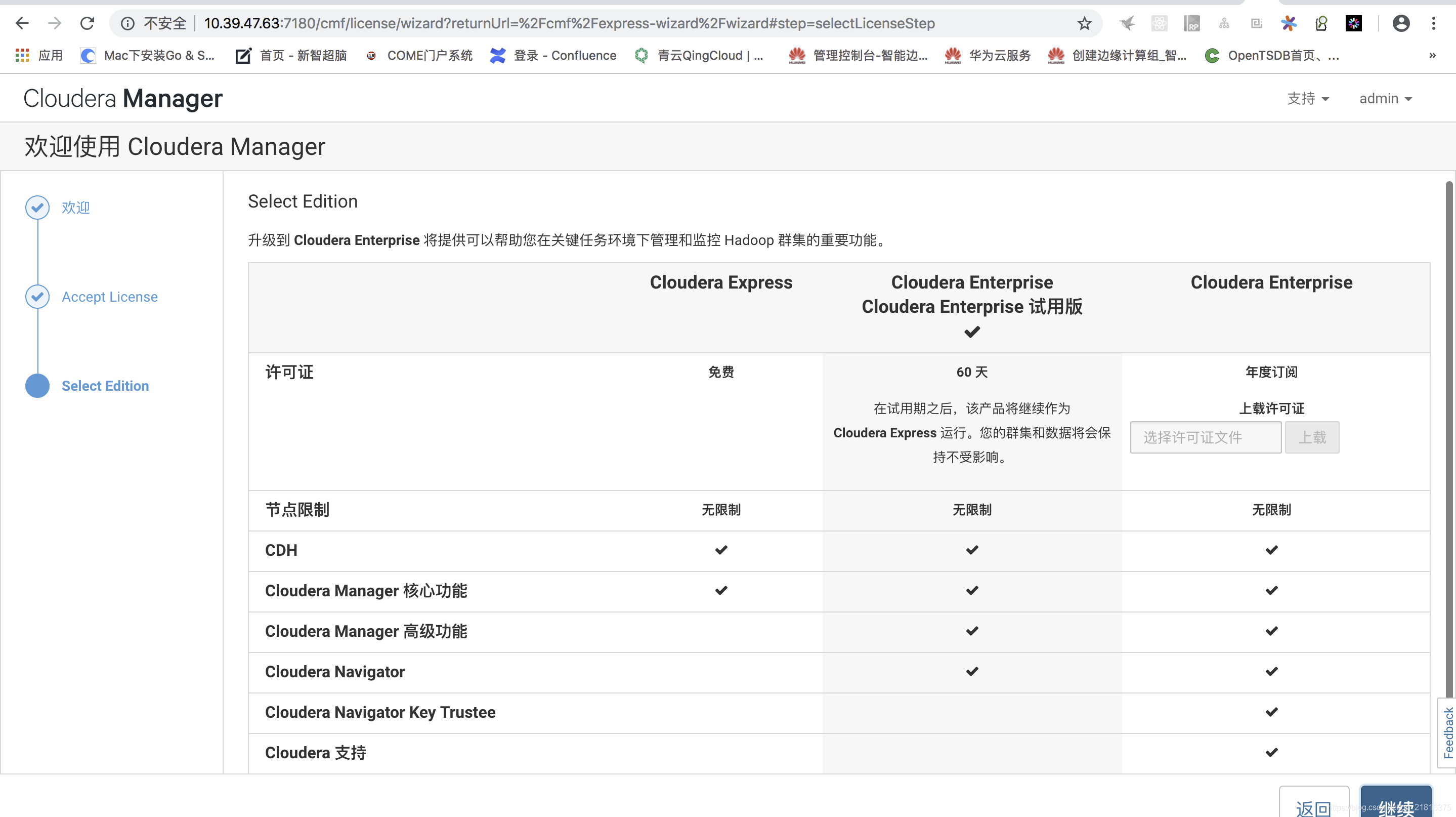The image size is (1456, 817).
Task: Click the 60 天 trial cell
Action: click(972, 372)
